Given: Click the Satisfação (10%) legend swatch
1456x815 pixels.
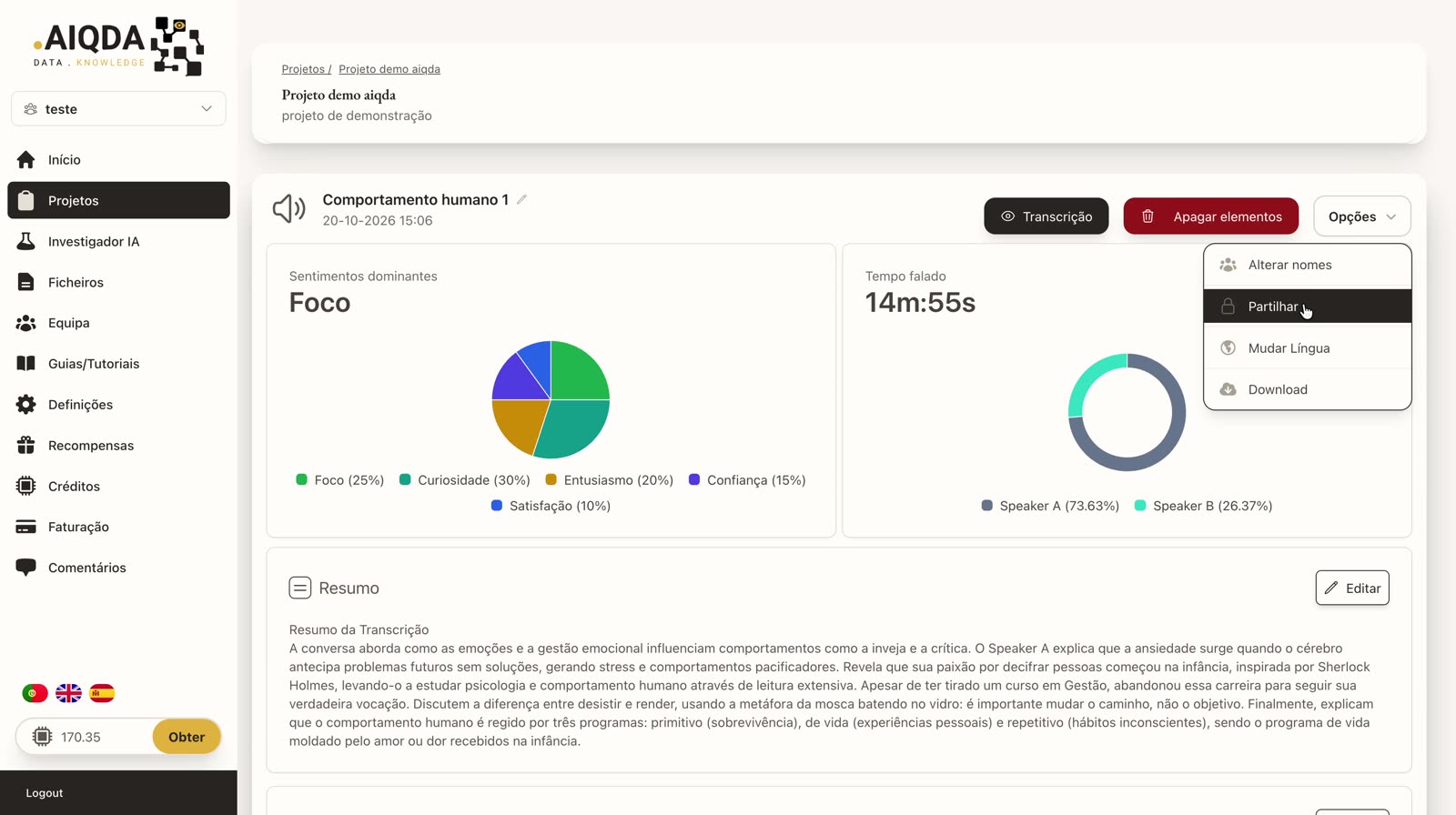Looking at the screenshot, I should pos(497,505).
